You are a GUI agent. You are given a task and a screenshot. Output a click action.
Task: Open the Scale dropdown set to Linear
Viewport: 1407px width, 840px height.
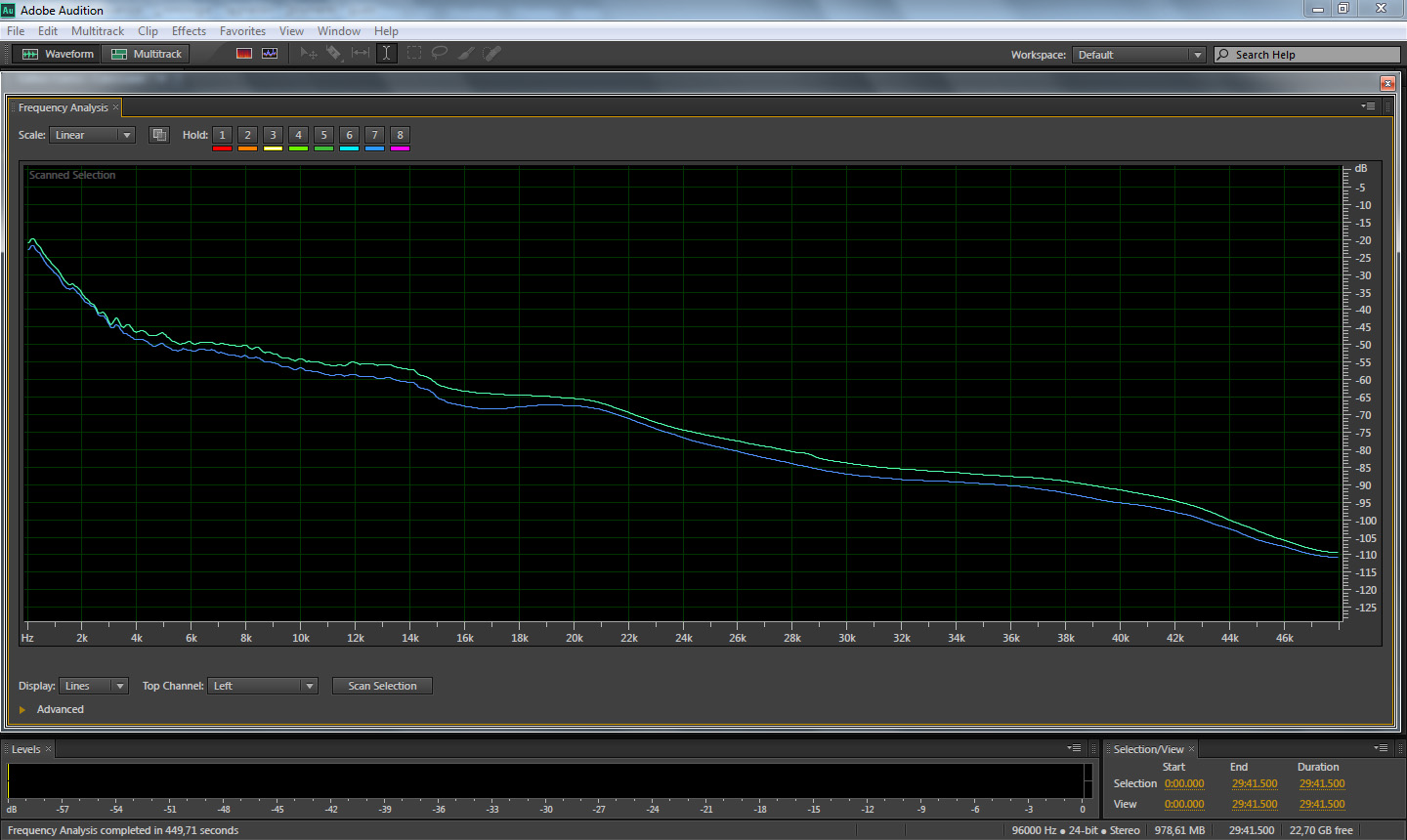coord(92,135)
